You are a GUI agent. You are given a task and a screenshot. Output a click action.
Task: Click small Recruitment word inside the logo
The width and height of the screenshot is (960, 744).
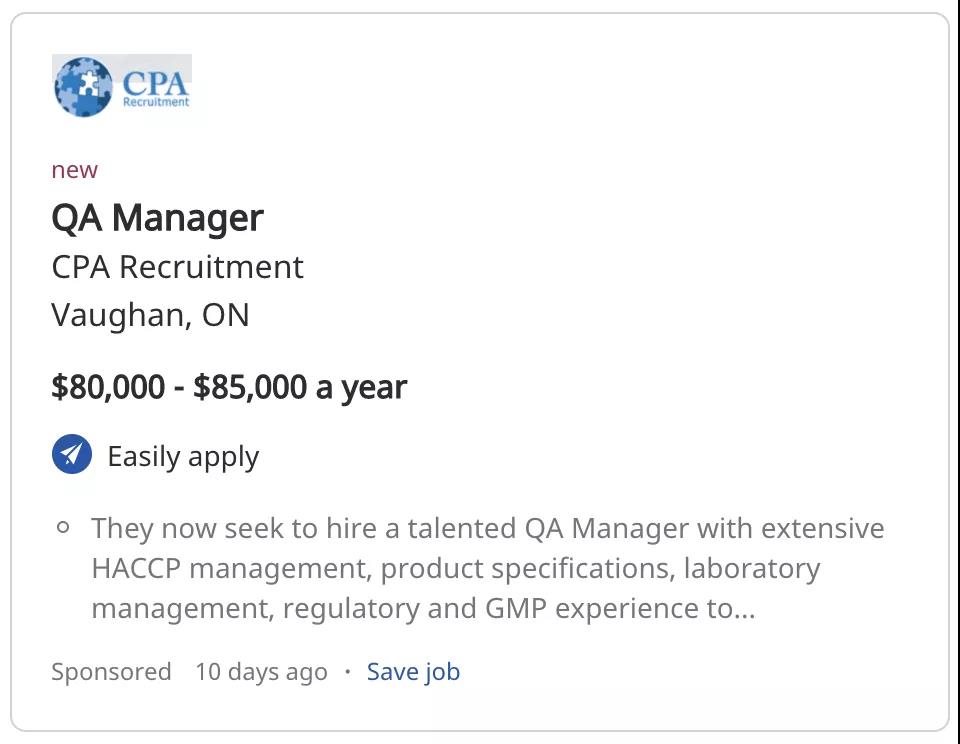click(x=156, y=102)
